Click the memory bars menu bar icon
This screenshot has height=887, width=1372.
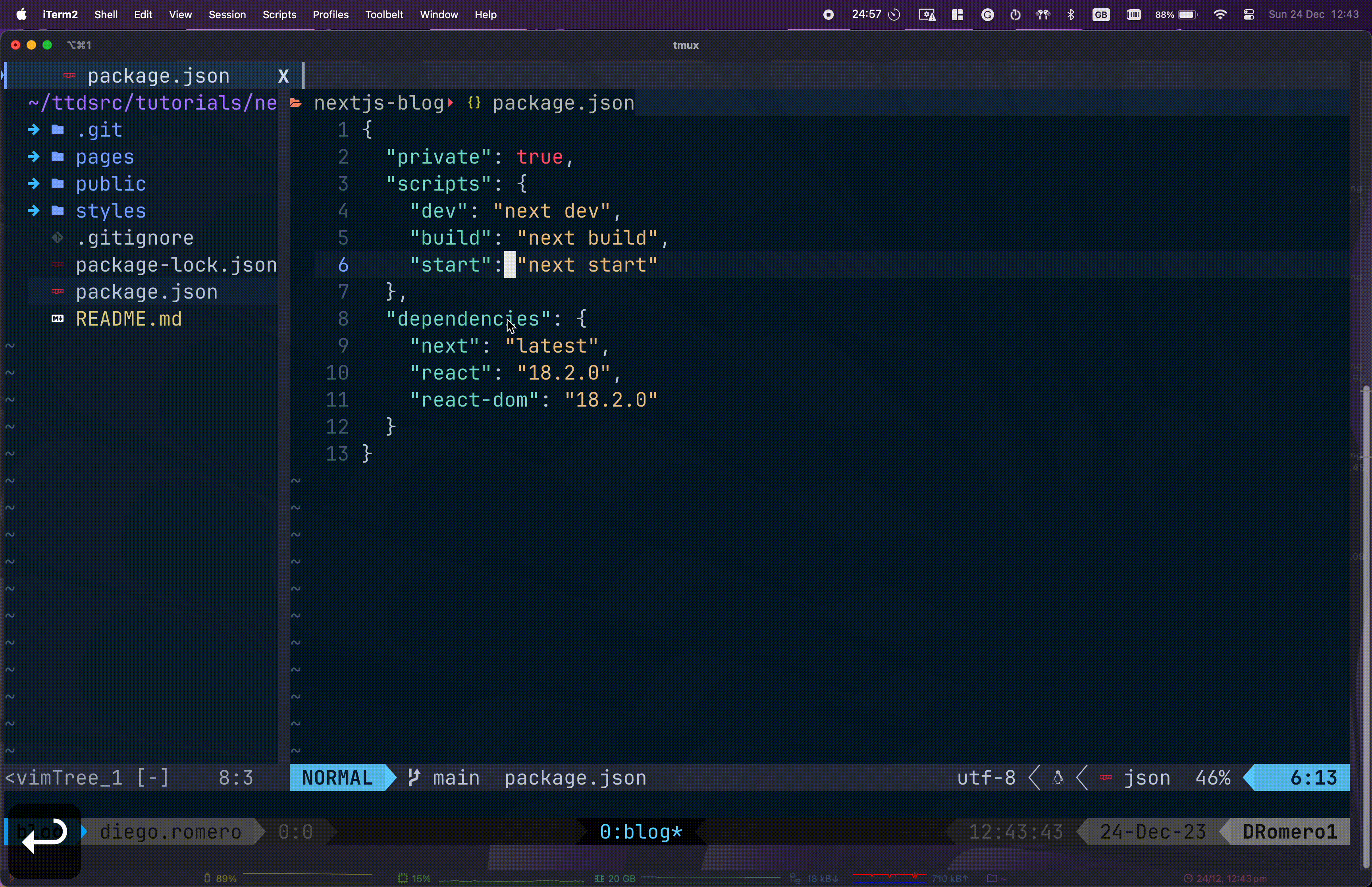(1134, 15)
